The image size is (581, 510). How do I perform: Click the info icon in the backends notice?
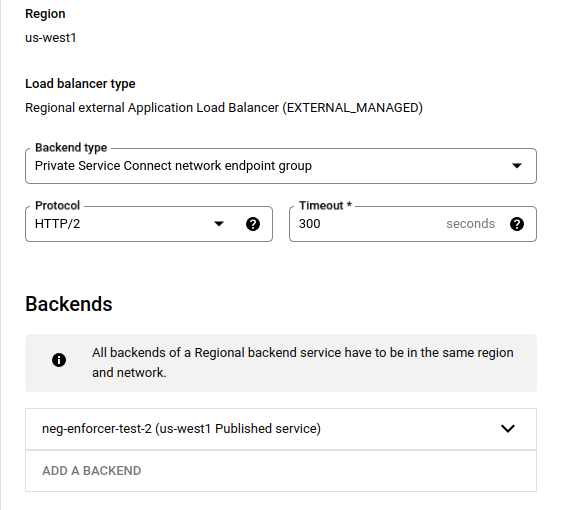point(59,360)
